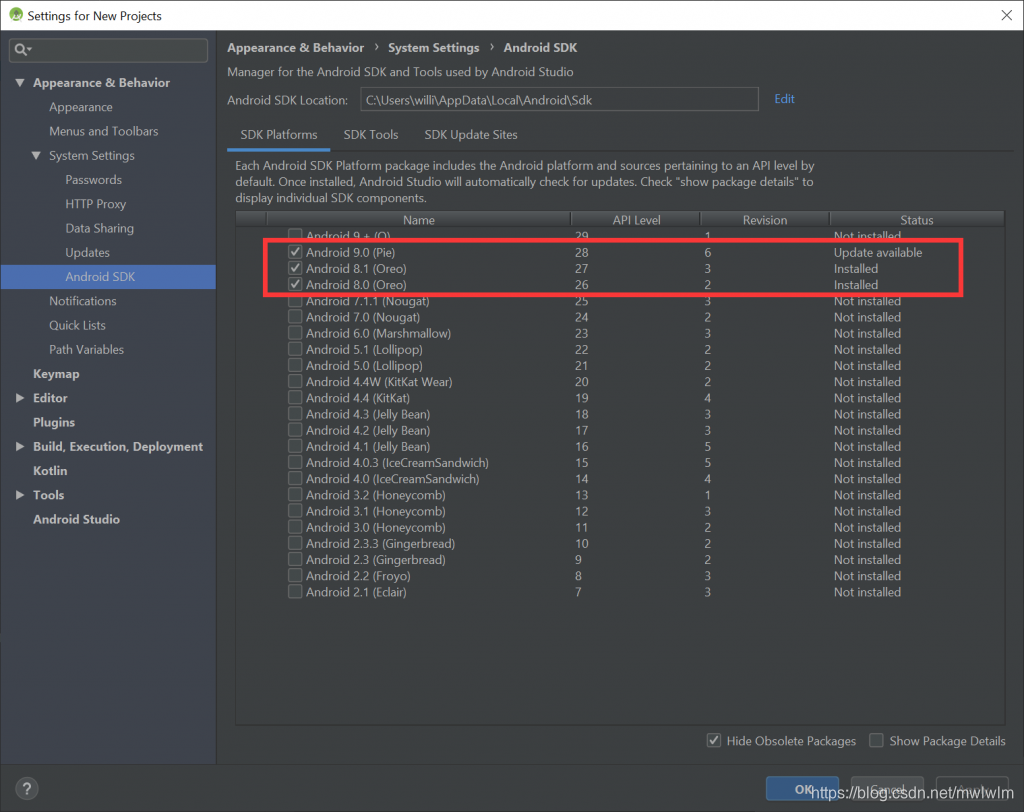Sort by the Revision column header
1024x812 pixels.
[x=765, y=220]
